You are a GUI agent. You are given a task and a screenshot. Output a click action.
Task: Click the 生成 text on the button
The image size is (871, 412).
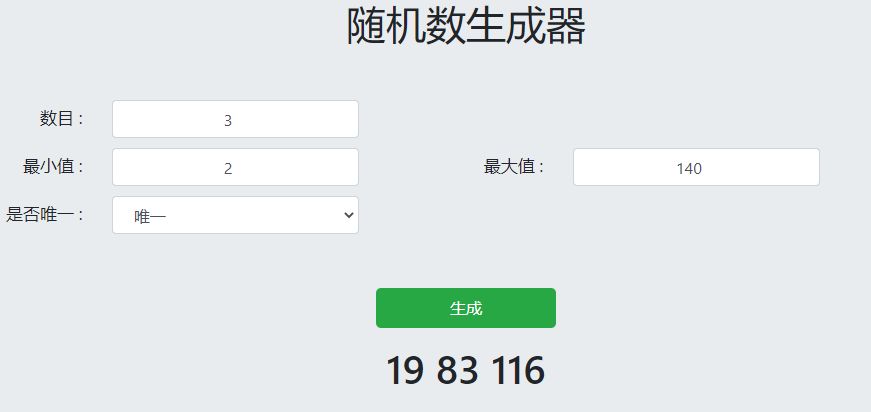pos(466,309)
